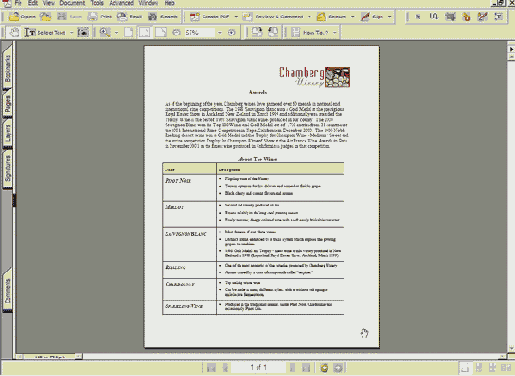
Task: Open the Review & Comment dropdown arrow
Action: point(309,16)
